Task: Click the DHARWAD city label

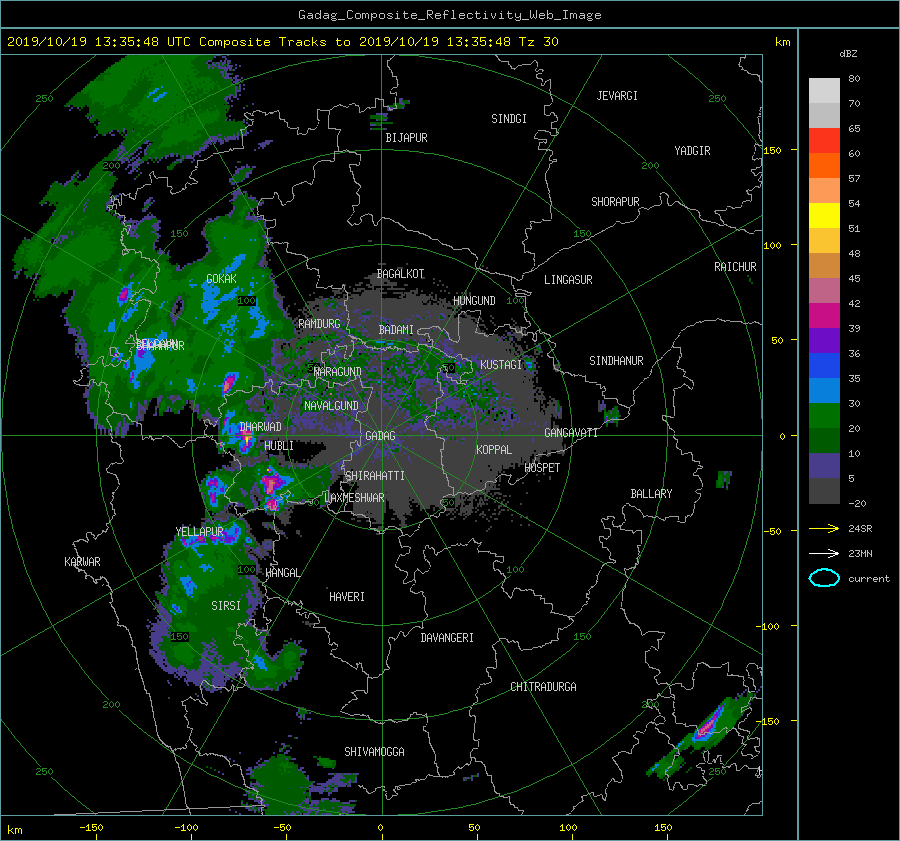Action: click(x=261, y=427)
